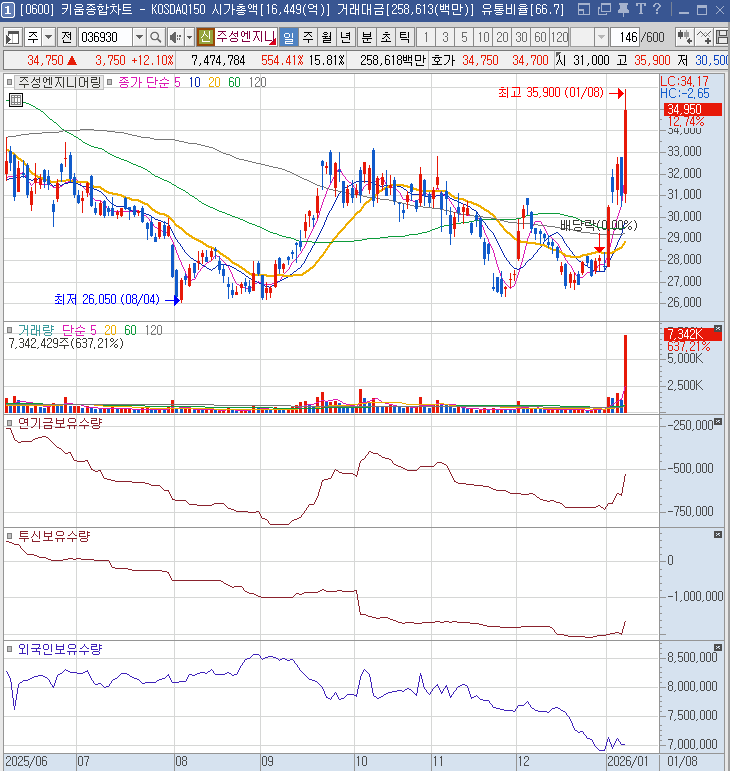Click the 주성엔지니어링 chart legend label
730x771 pixels.
60,82
